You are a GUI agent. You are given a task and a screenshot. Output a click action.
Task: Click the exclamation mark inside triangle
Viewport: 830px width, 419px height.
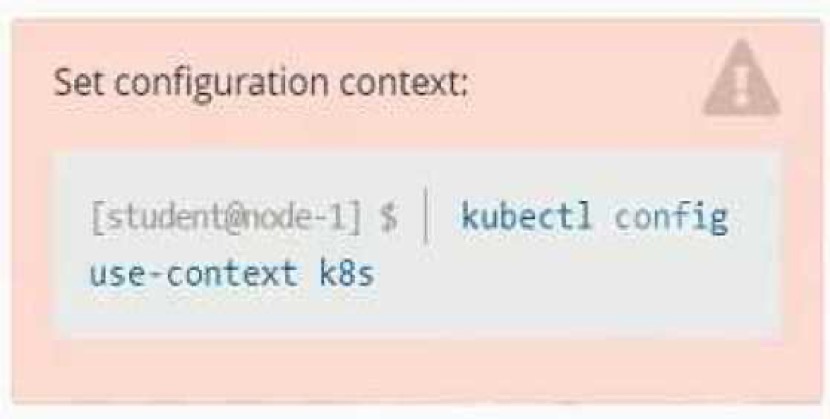pyautogui.click(x=742, y=85)
